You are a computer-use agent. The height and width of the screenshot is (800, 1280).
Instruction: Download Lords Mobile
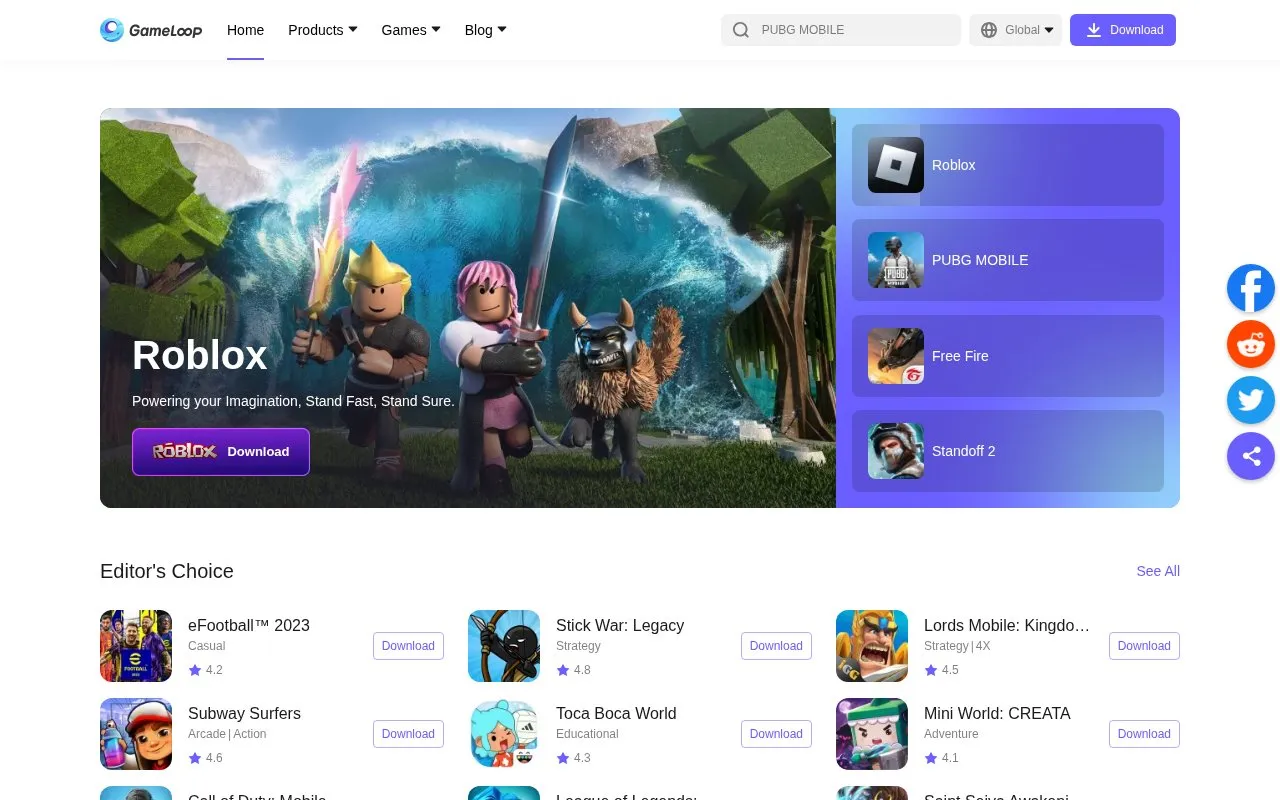[1144, 646]
